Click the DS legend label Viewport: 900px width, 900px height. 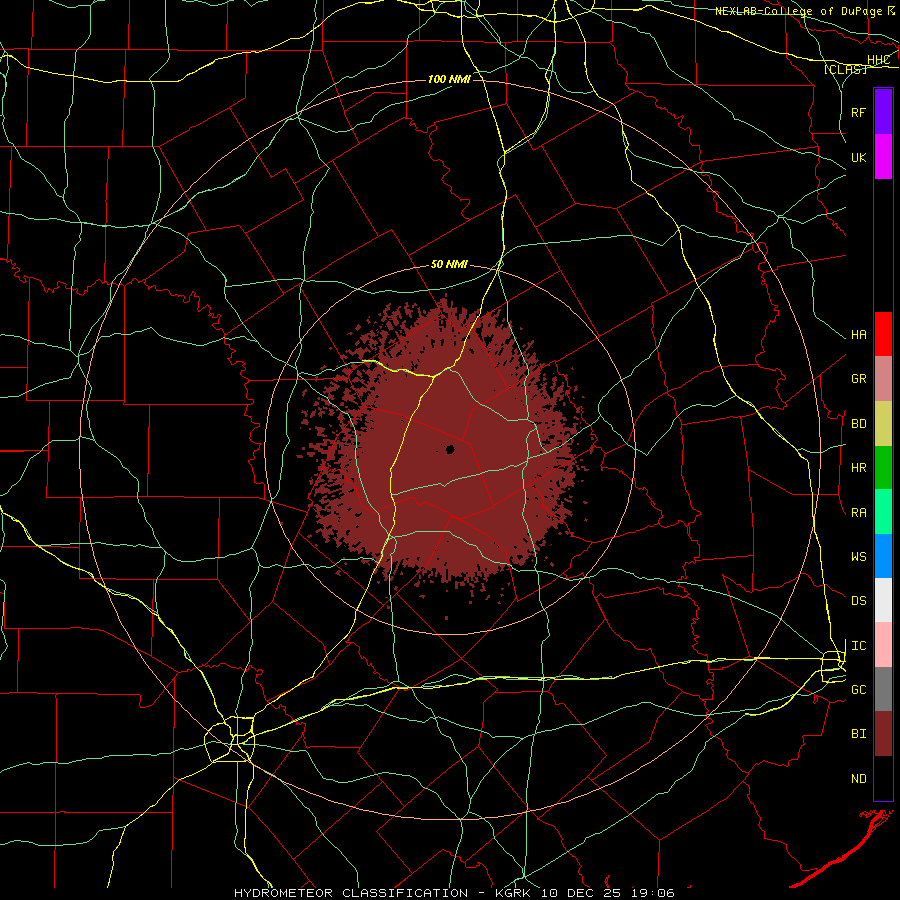point(859,600)
